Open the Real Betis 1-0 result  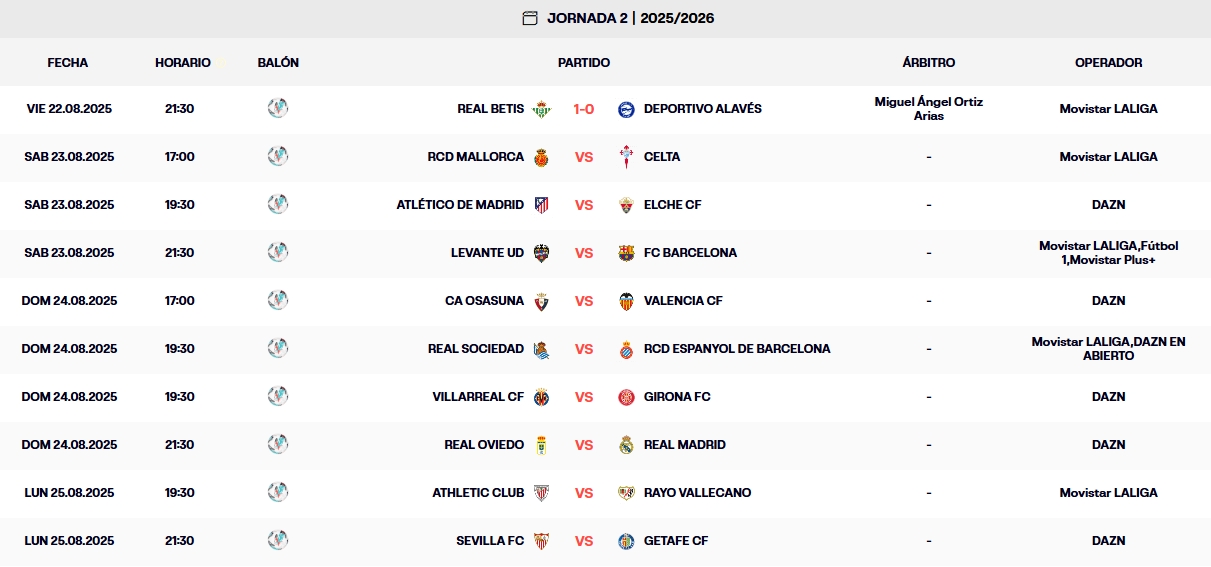coord(584,109)
